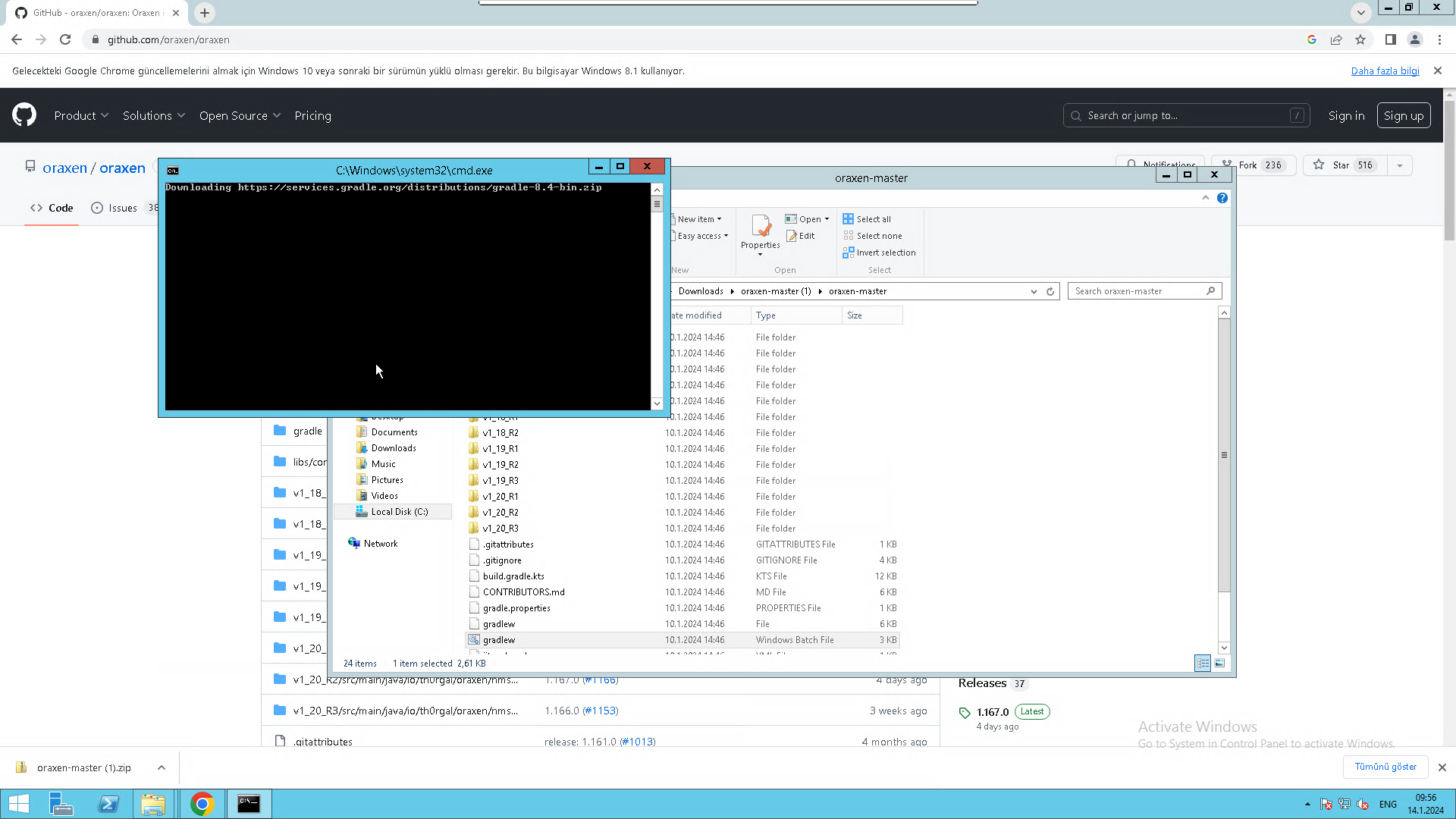Expand Product menu on GitHub
This screenshot has height=819, width=1456.
tap(81, 115)
